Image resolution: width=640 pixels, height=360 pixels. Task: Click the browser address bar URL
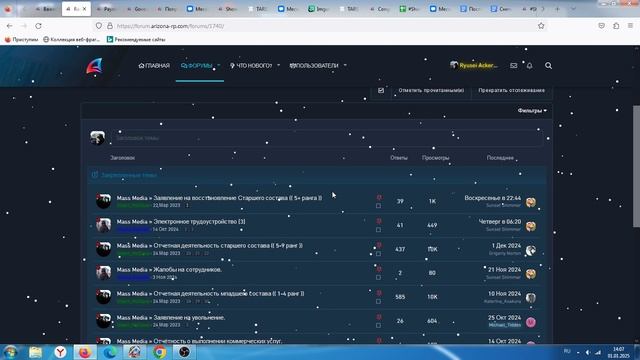coord(170,26)
